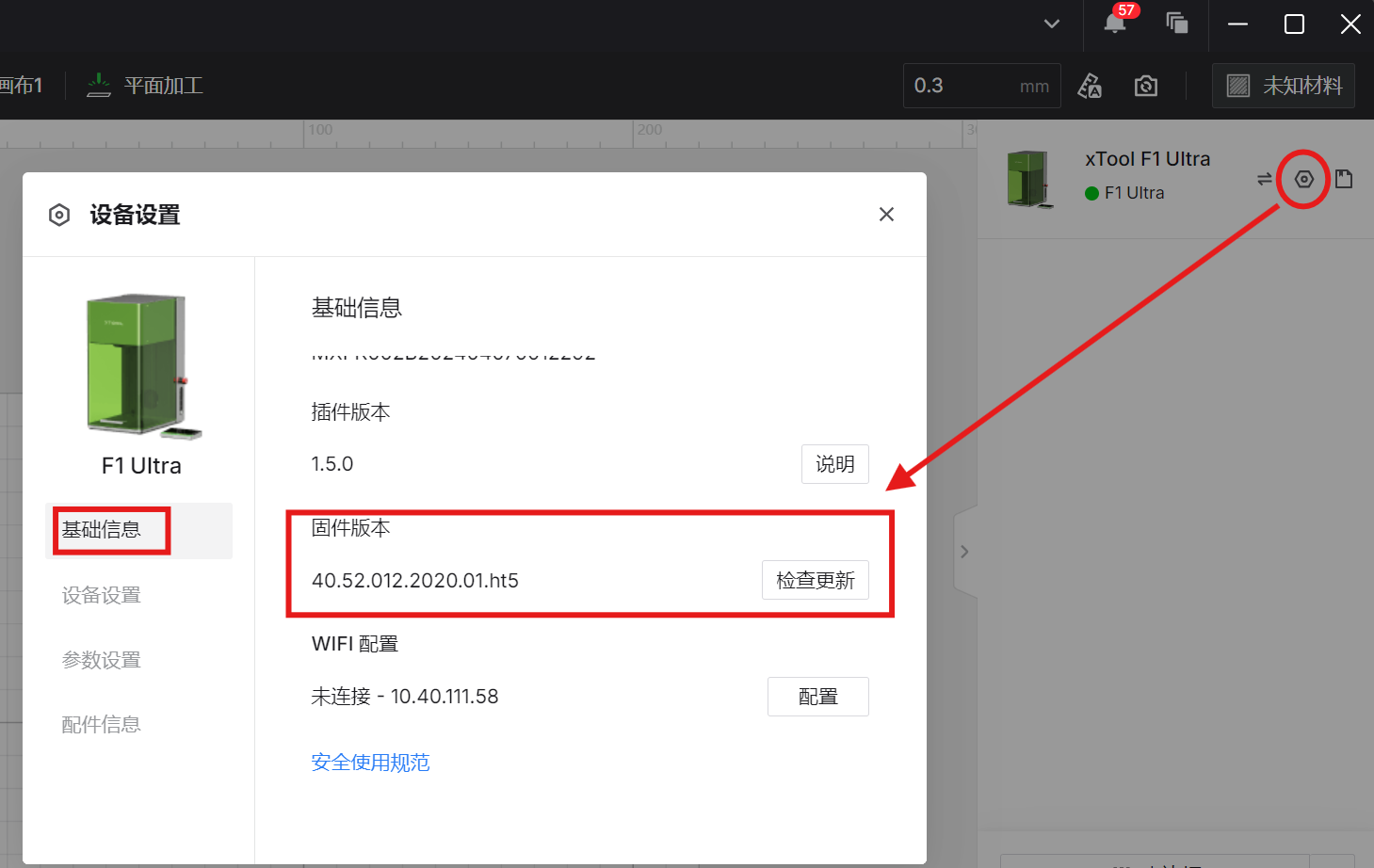The image size is (1374, 868).
Task: Expand the top bar dropdown chevron
Action: point(1052,24)
